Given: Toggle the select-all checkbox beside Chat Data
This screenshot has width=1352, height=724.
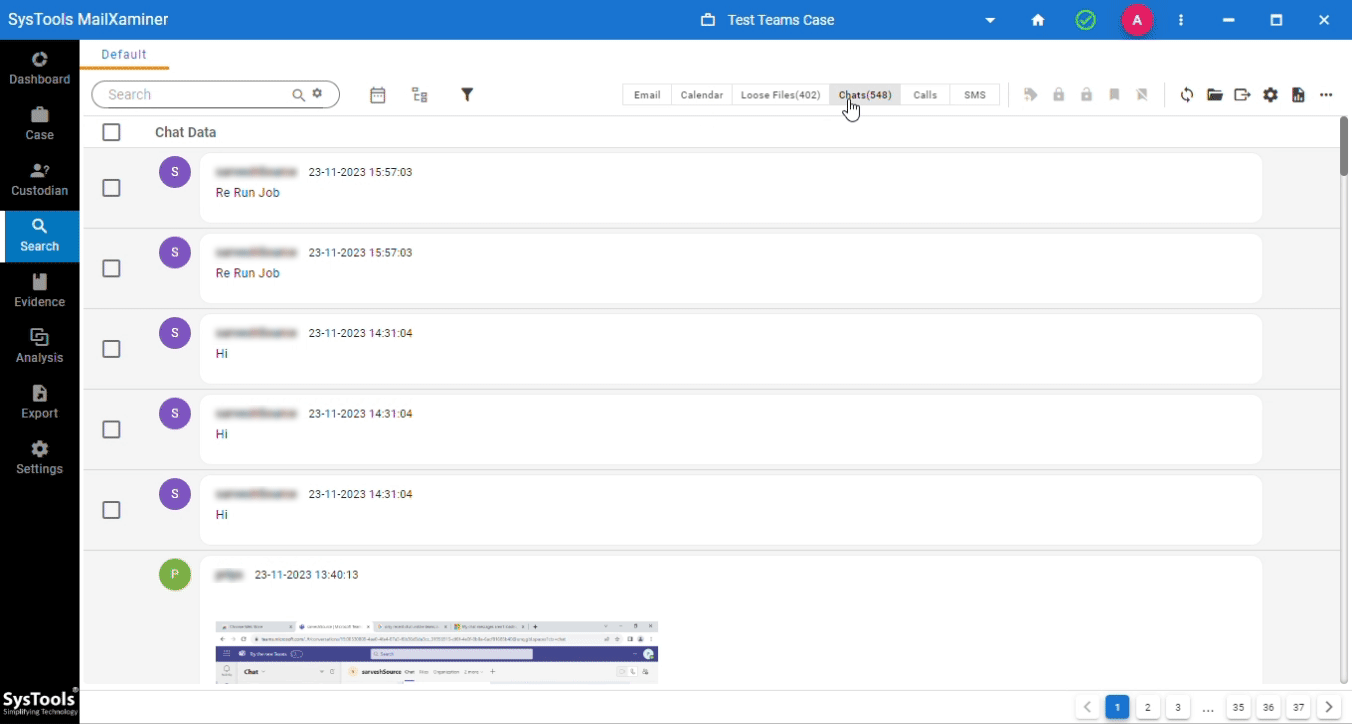Looking at the screenshot, I should 111,132.
